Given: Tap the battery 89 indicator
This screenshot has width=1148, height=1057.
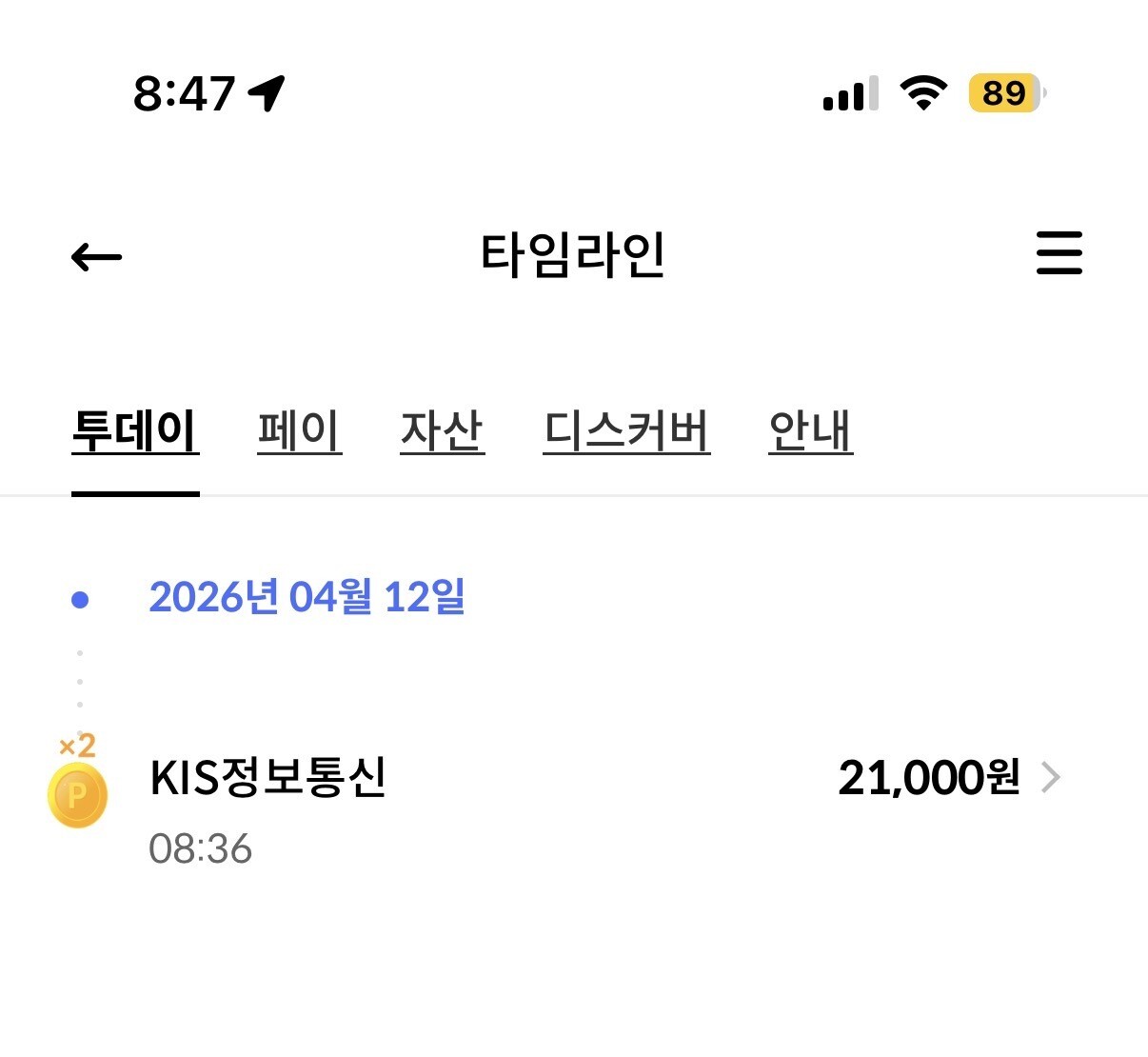Looking at the screenshot, I should (x=1007, y=93).
